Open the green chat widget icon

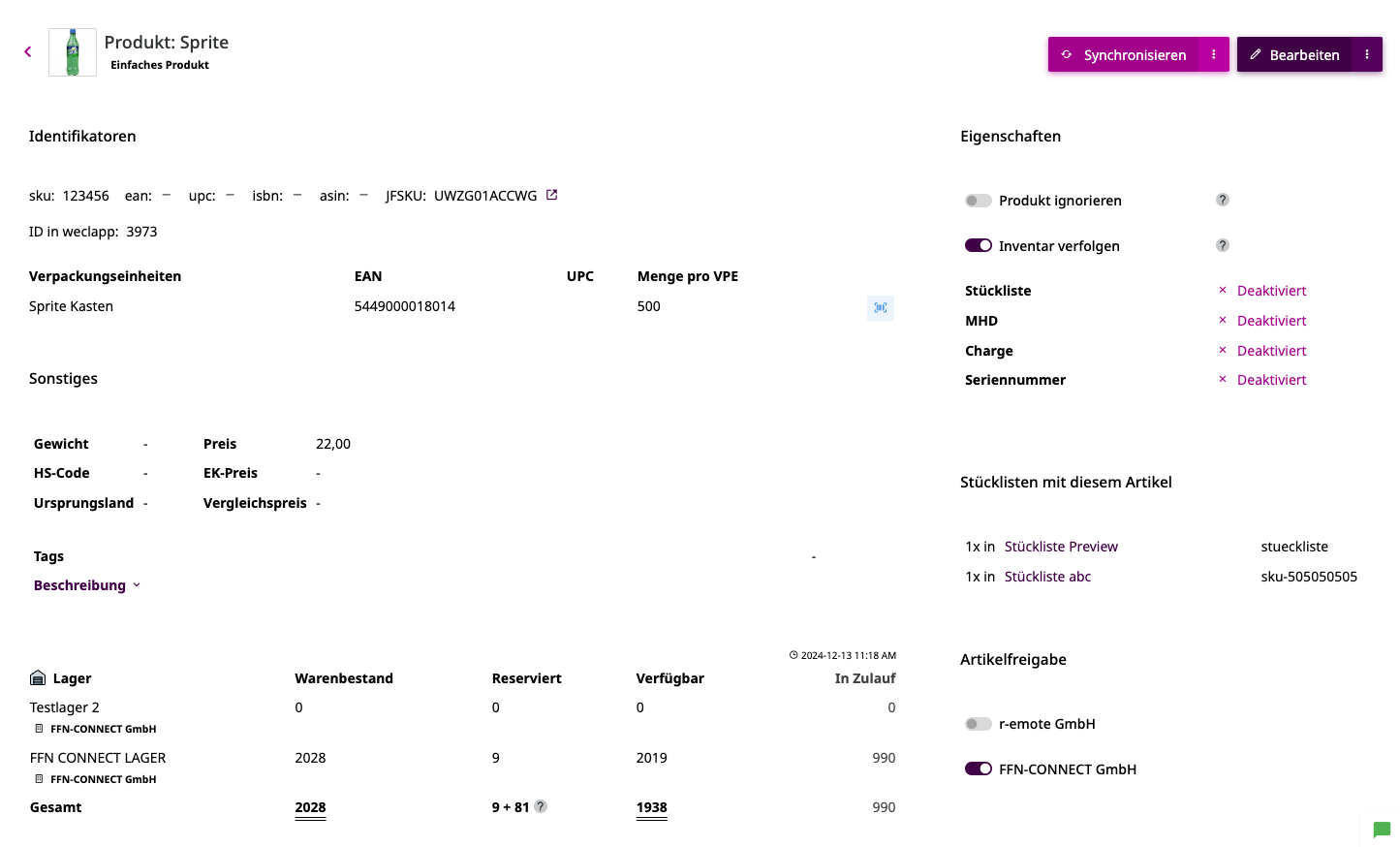click(x=1382, y=830)
